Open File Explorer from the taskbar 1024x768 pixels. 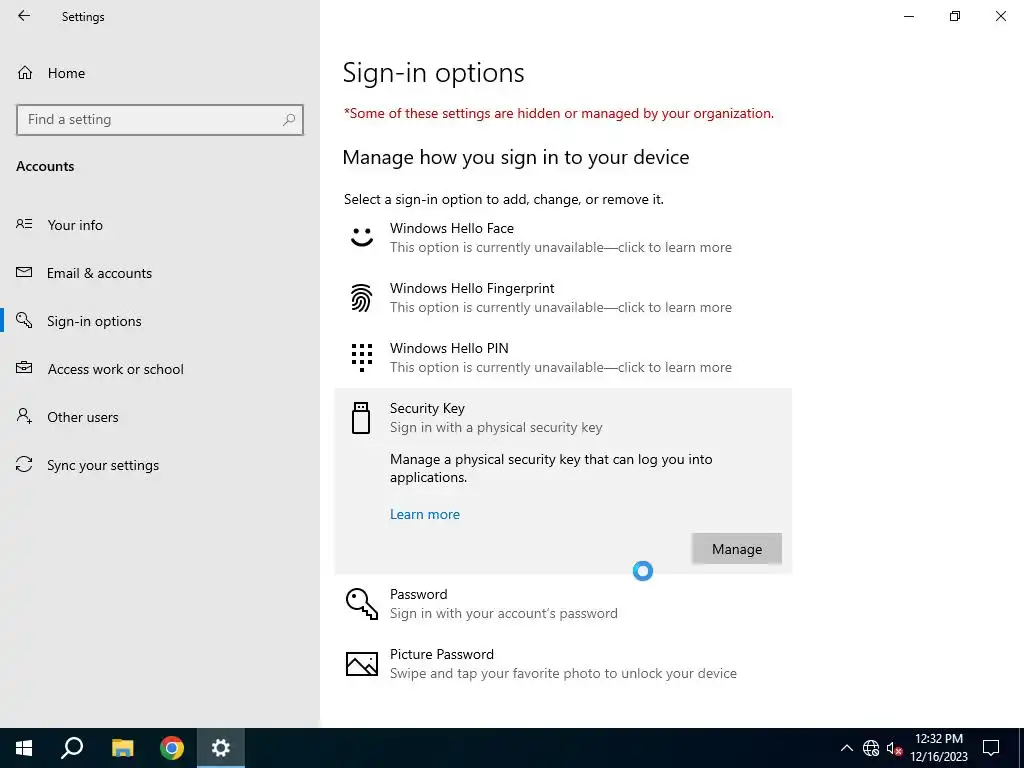[122, 748]
